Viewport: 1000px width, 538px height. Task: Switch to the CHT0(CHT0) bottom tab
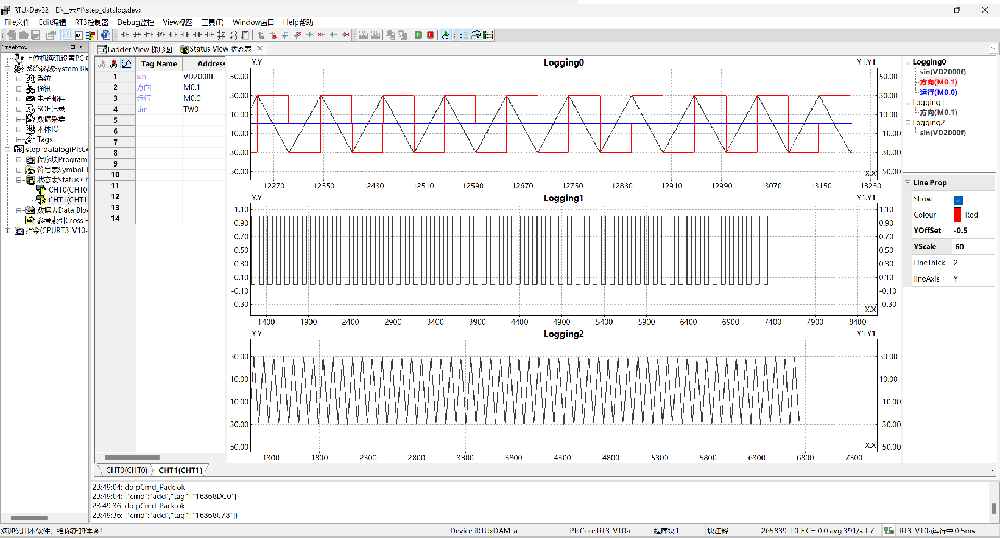127,469
